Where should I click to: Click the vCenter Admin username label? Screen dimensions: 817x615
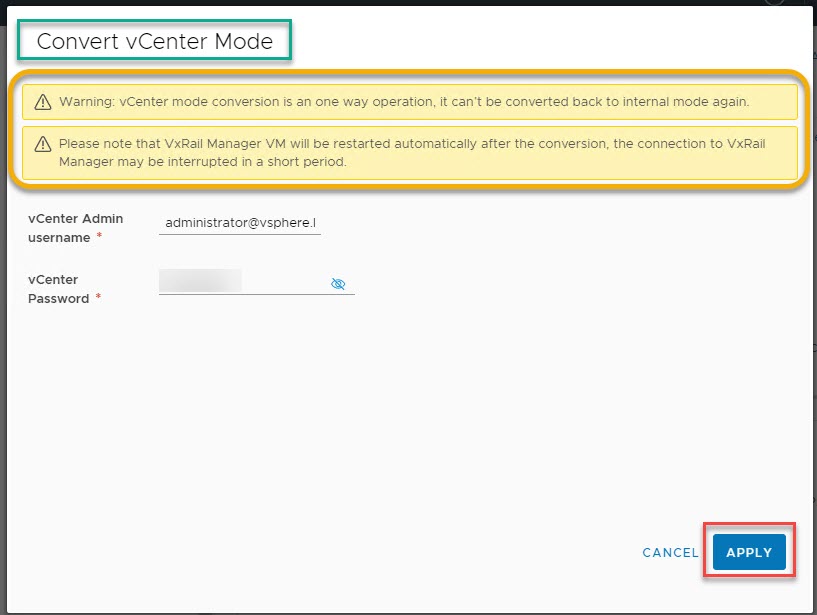coord(76,228)
